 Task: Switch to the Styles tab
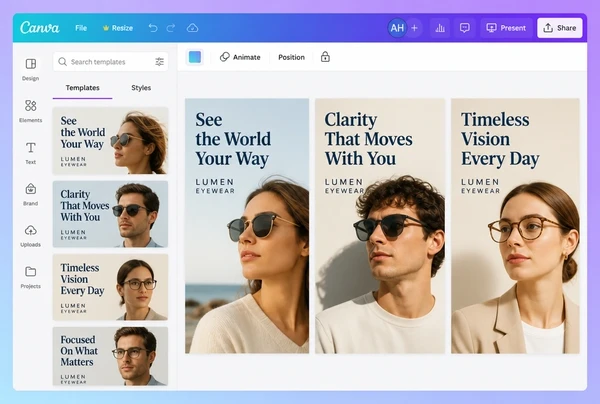click(x=141, y=88)
